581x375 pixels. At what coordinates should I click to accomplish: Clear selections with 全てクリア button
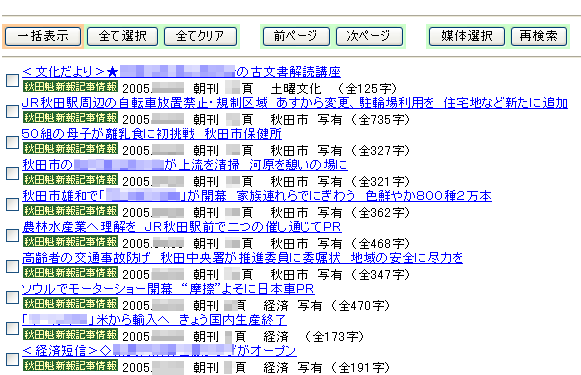tap(200, 36)
